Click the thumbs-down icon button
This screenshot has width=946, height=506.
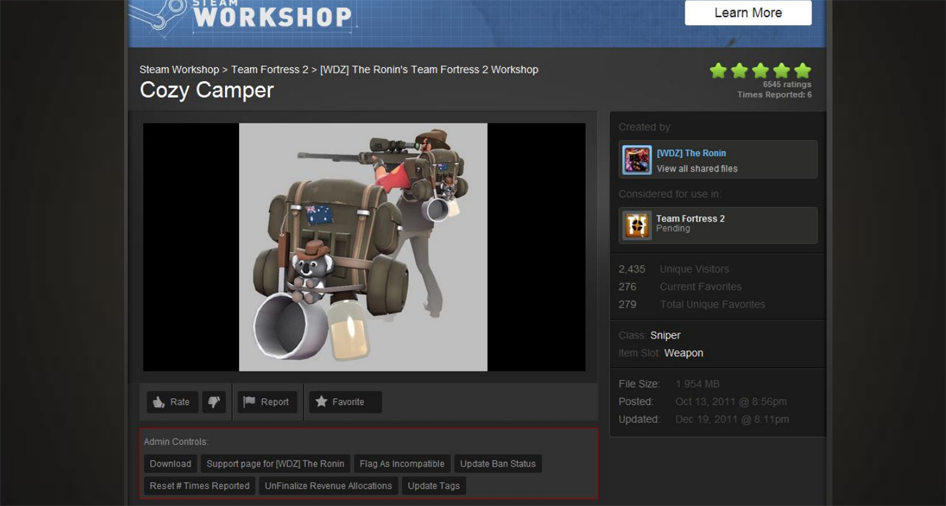214,402
